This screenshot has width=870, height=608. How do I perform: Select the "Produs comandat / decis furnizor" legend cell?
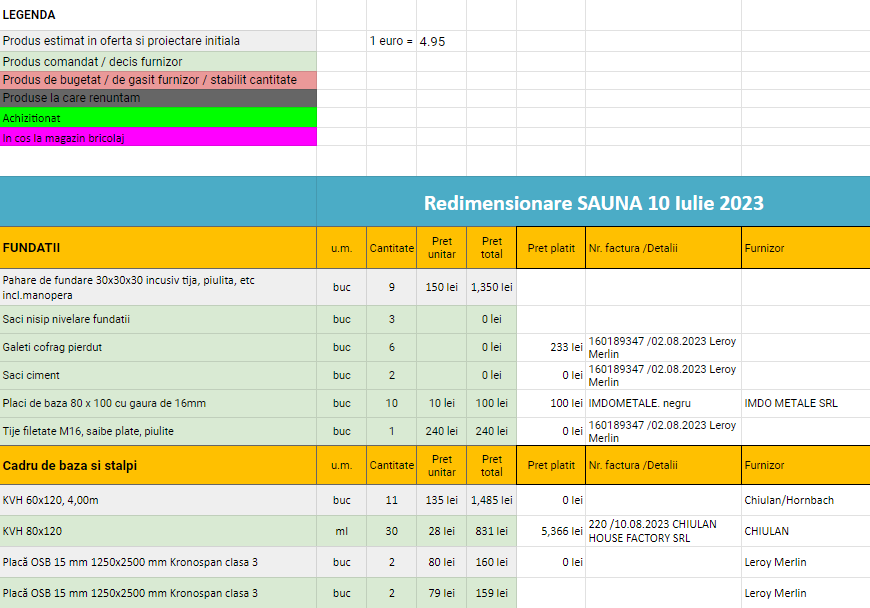tap(158, 61)
